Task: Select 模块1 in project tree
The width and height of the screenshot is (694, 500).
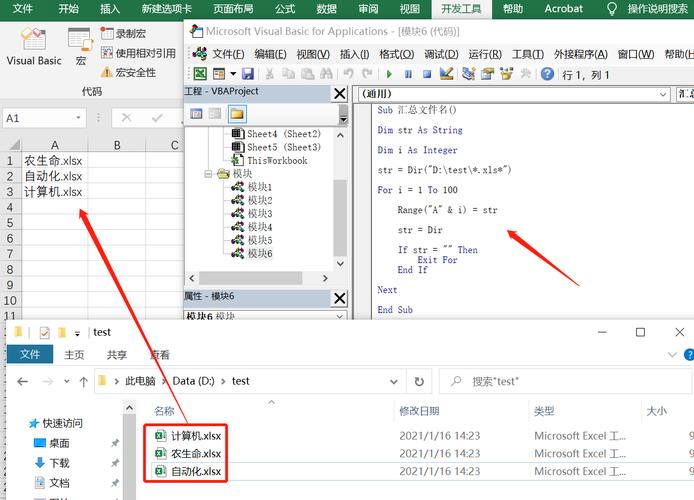Action: click(260, 187)
